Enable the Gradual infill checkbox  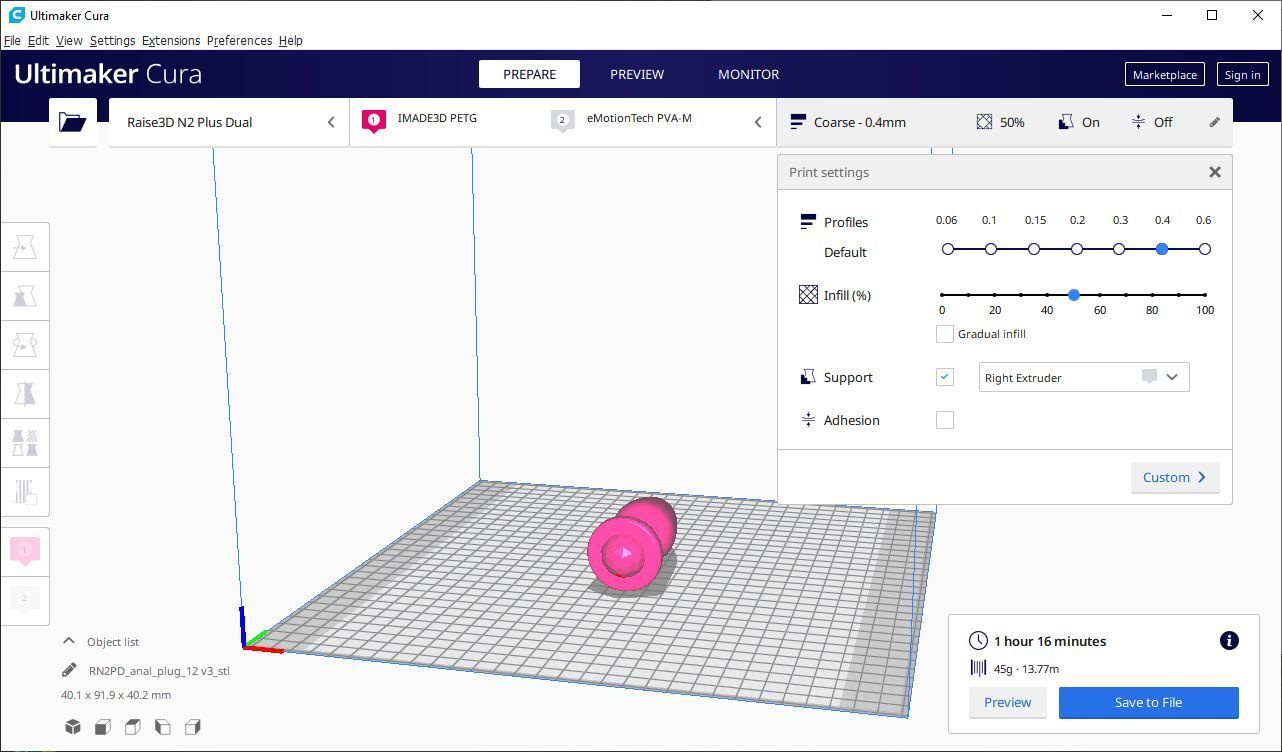point(945,334)
